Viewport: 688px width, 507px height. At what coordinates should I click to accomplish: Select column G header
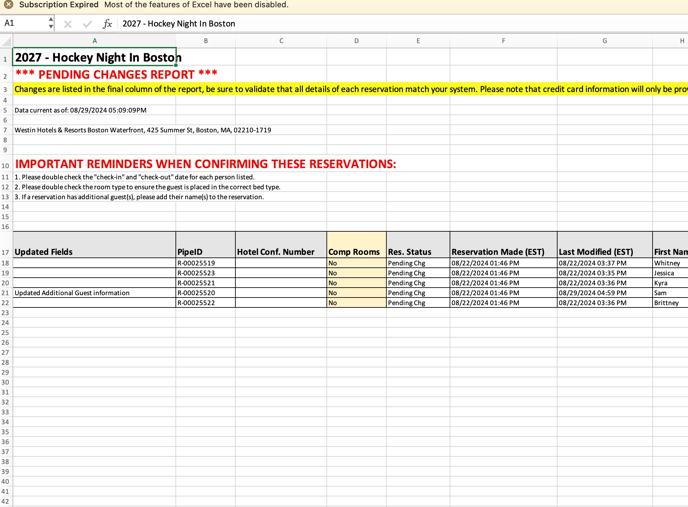coord(605,41)
